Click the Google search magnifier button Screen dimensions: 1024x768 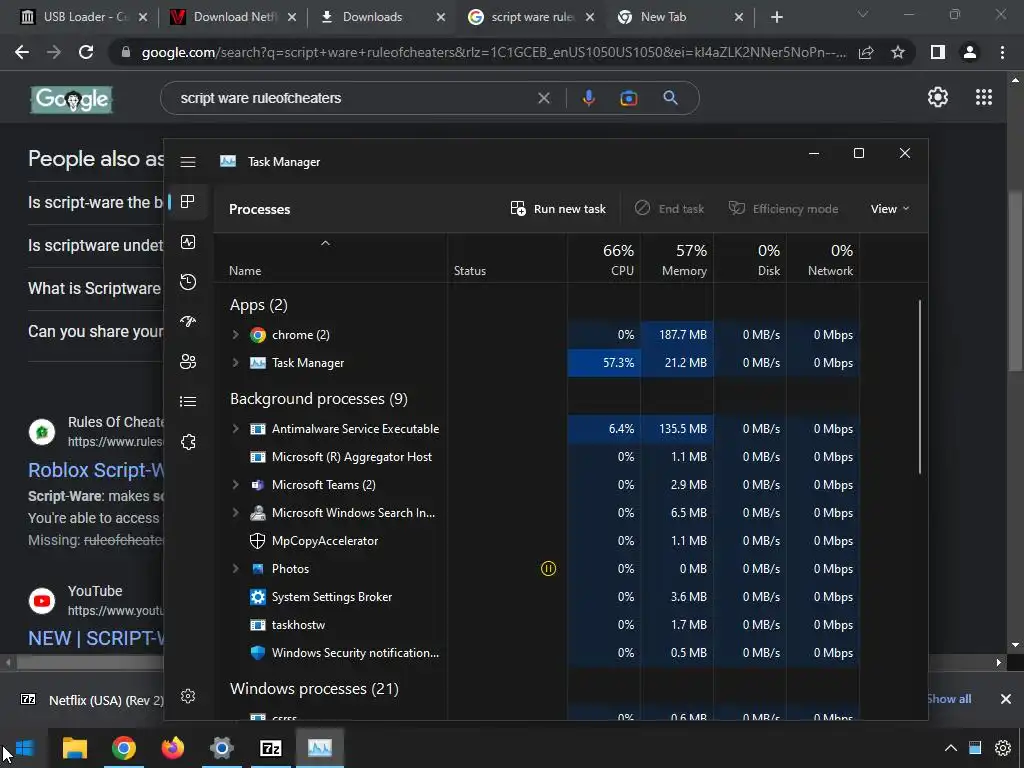pos(670,99)
